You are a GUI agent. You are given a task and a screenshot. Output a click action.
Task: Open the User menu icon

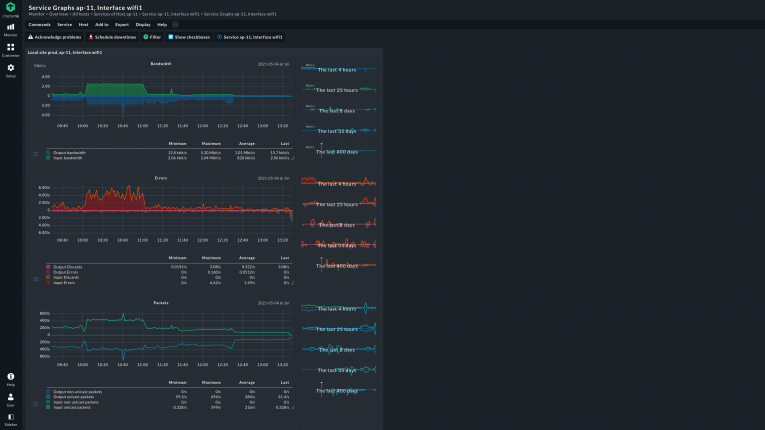[x=11, y=397]
